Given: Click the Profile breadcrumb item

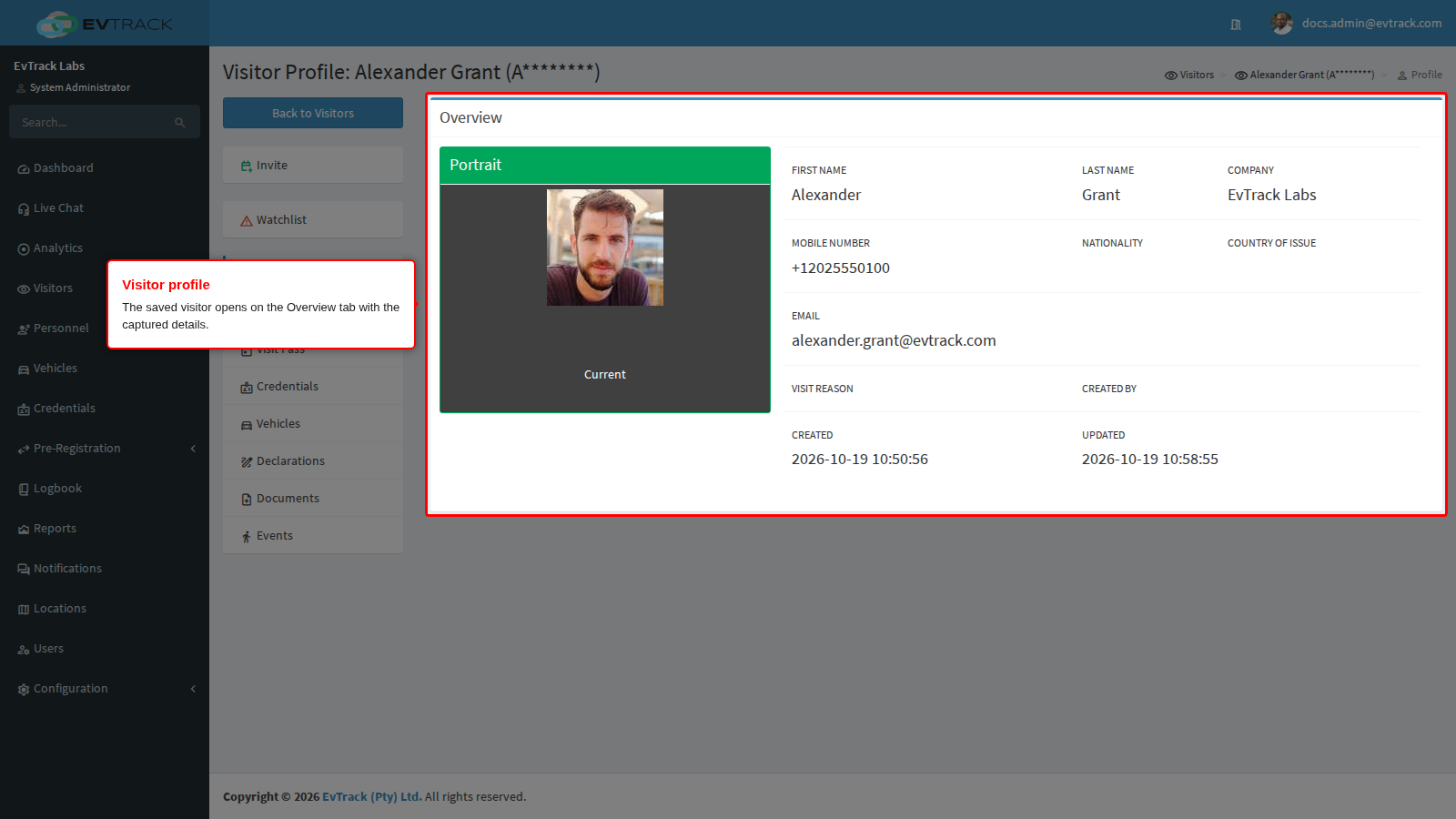Looking at the screenshot, I should (1420, 76).
